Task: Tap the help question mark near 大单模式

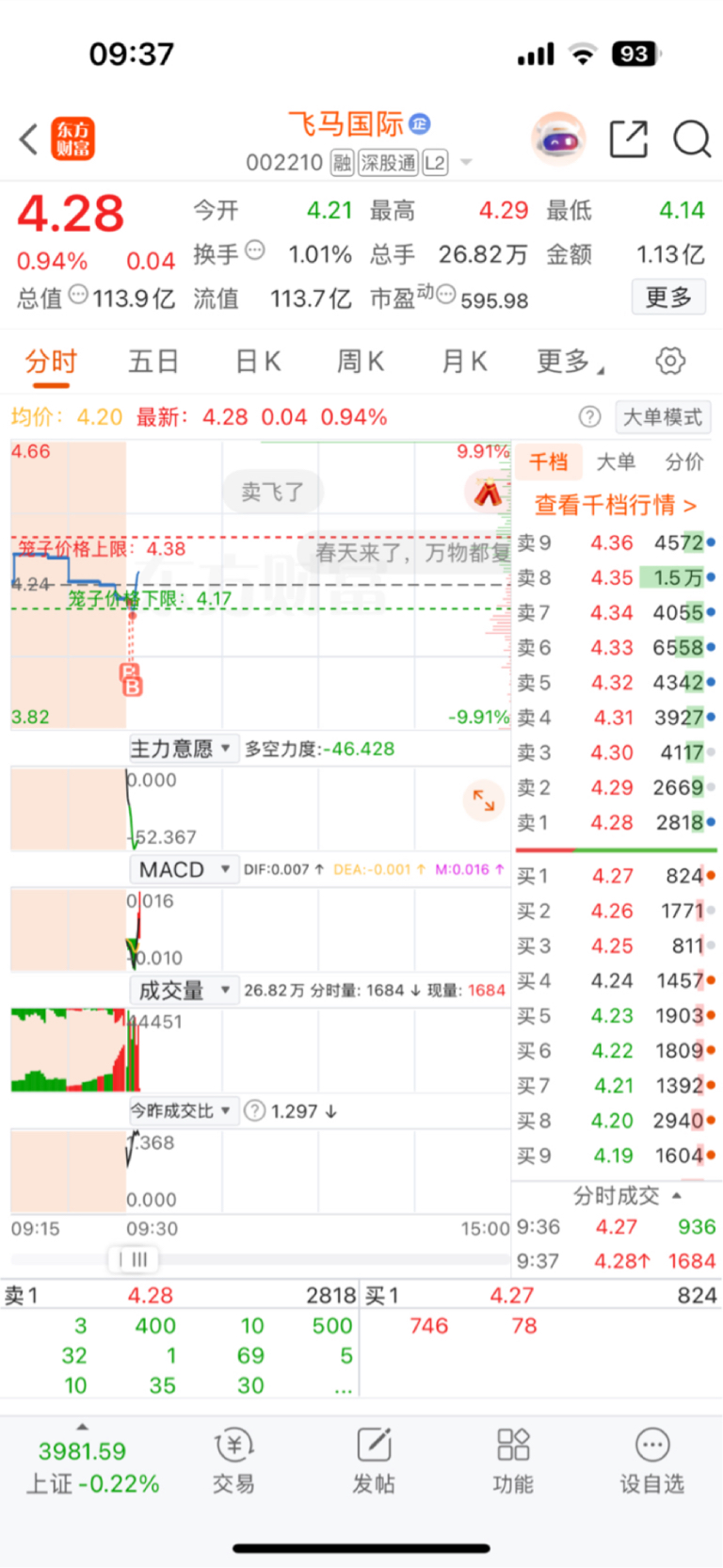Action: (x=589, y=417)
